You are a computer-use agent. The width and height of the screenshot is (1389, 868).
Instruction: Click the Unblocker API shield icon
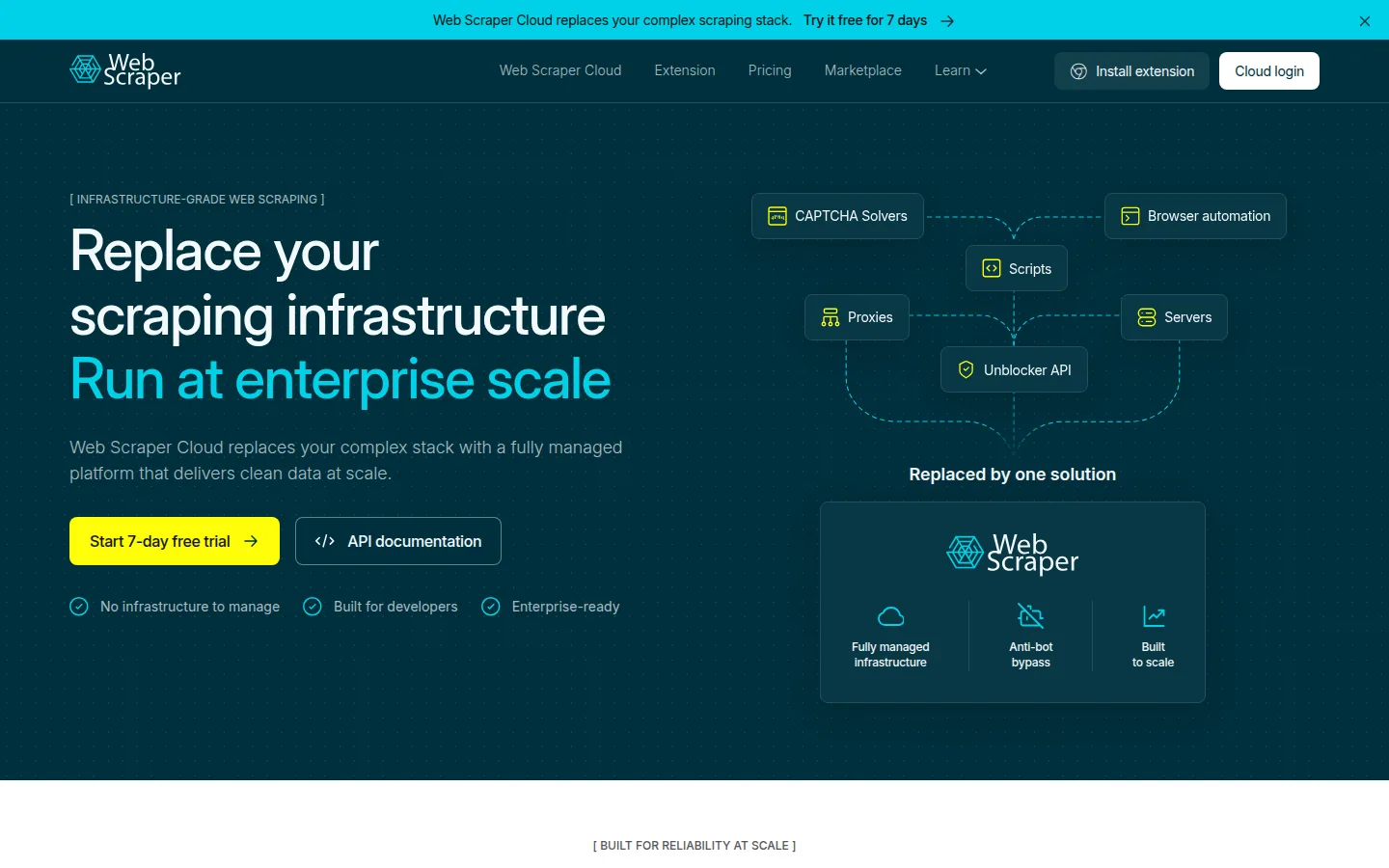click(x=966, y=369)
